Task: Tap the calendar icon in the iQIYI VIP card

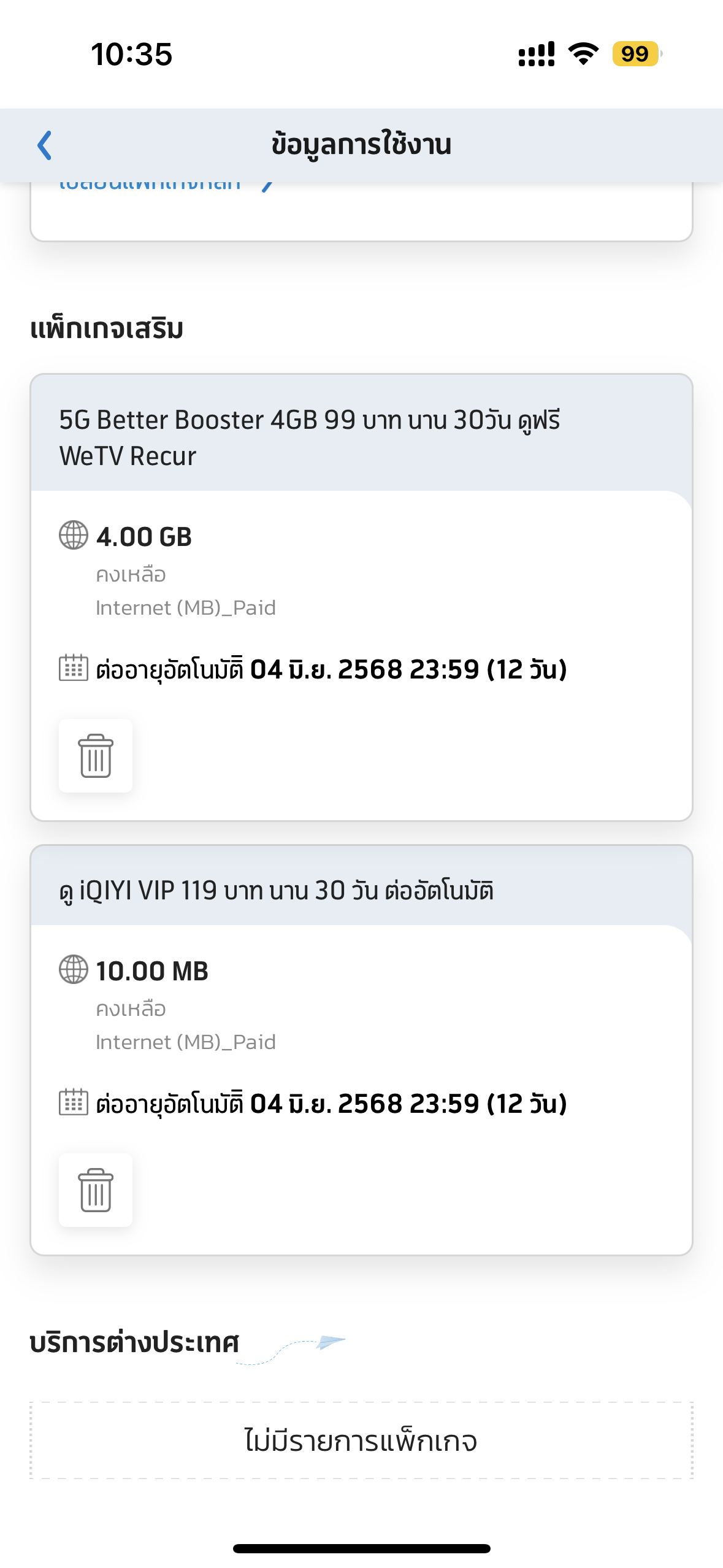Action: [x=74, y=1102]
